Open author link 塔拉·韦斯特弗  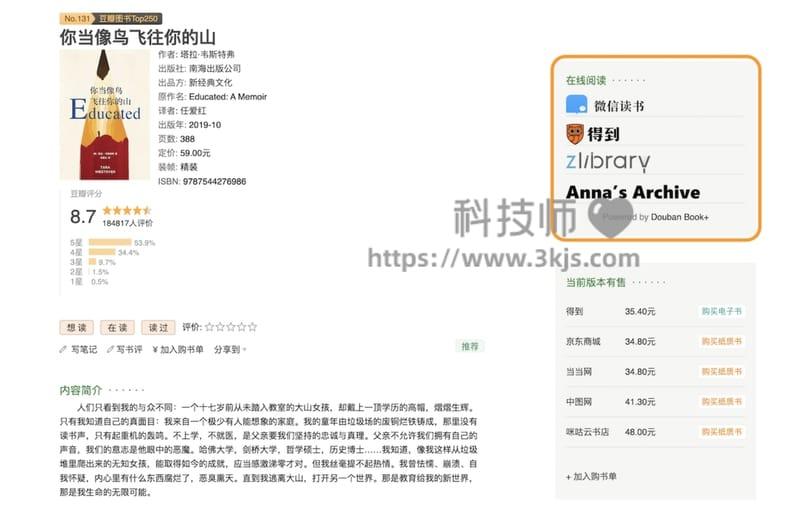pos(208,54)
